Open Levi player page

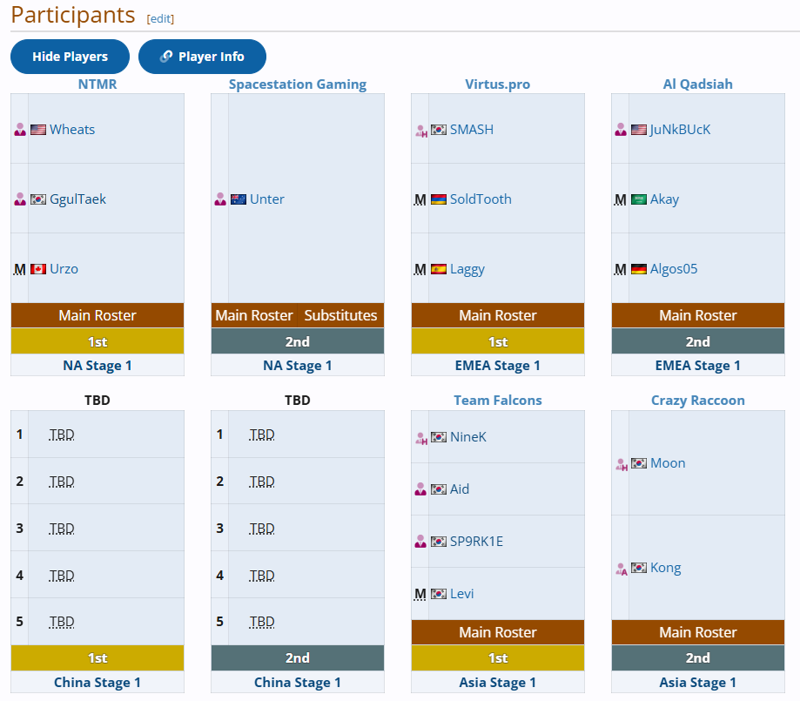462,594
